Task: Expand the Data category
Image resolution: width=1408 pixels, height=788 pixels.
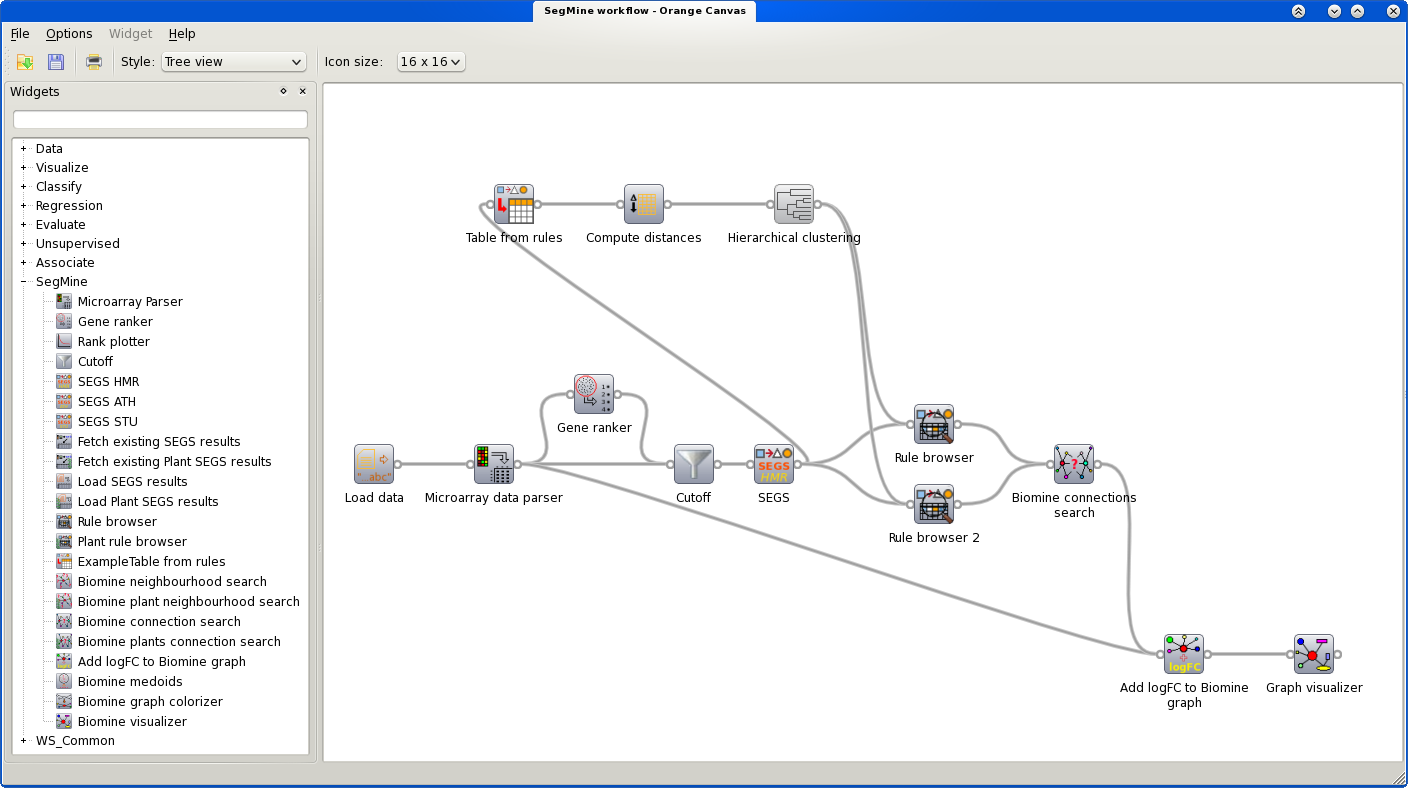Action: tap(23, 149)
